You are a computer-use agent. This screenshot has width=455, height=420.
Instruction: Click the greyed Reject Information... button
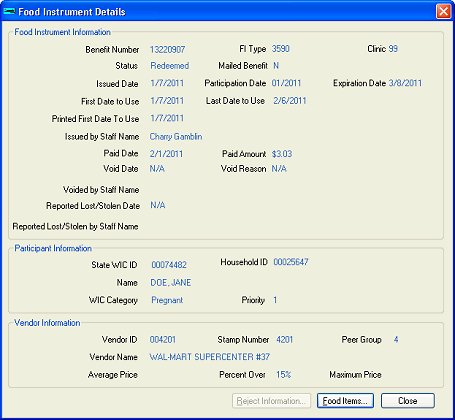(271, 401)
